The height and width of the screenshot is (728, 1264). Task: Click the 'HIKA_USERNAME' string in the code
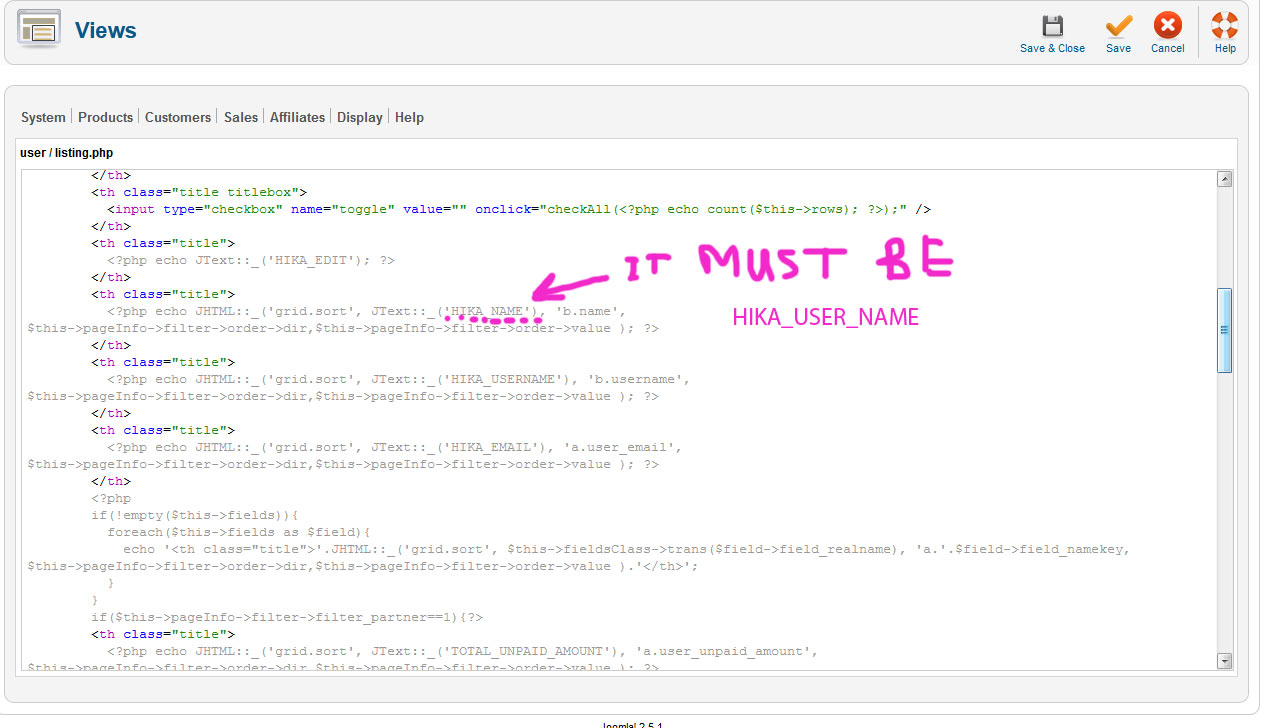pos(503,379)
